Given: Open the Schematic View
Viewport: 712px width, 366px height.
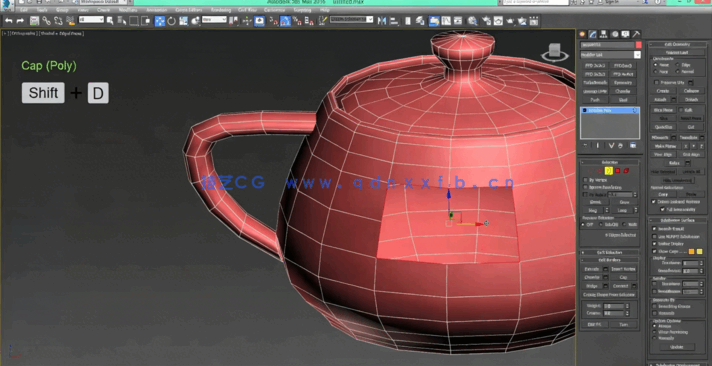Looking at the screenshot, I should (x=458, y=21).
